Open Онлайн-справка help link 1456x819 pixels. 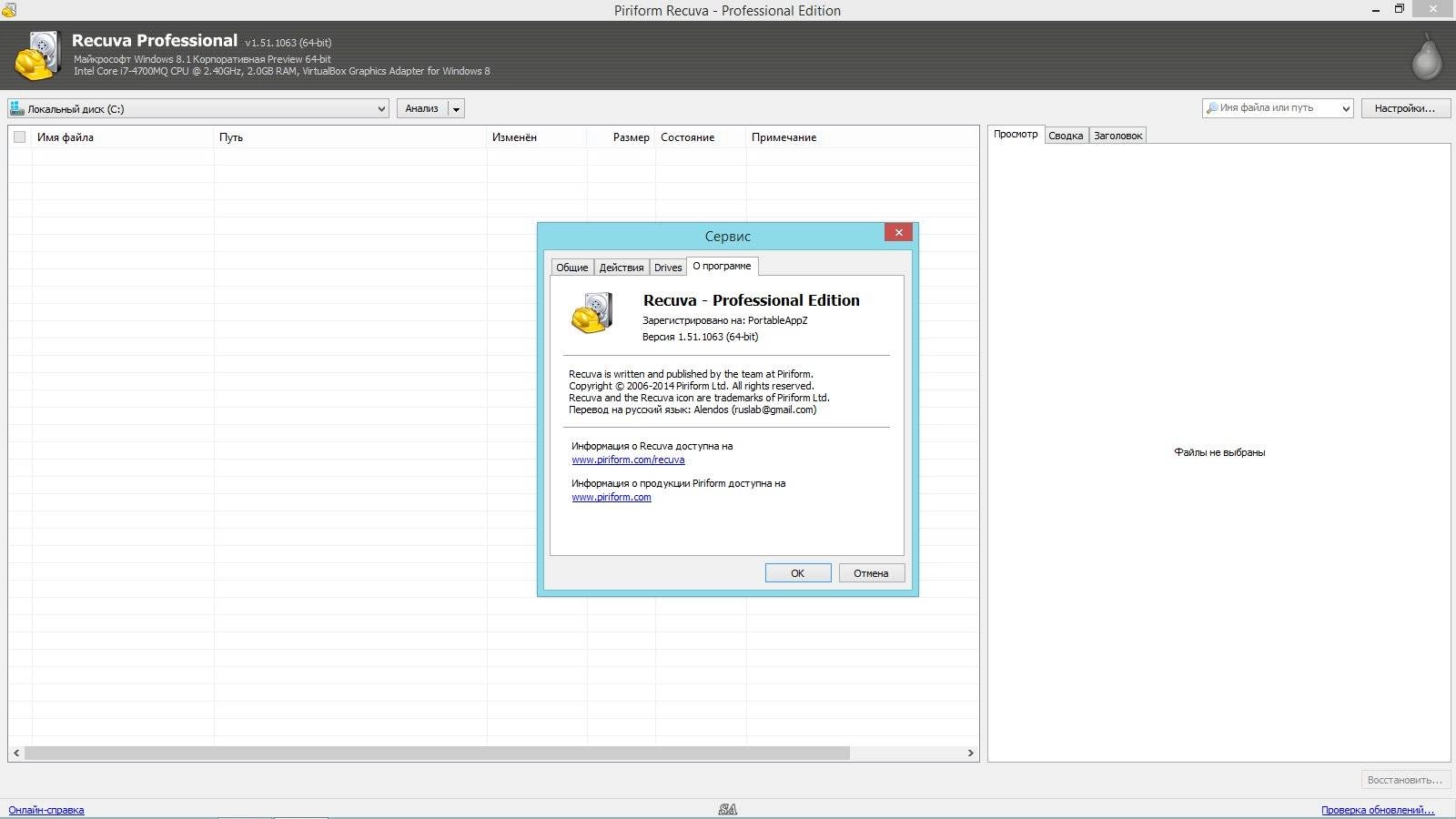[46, 810]
